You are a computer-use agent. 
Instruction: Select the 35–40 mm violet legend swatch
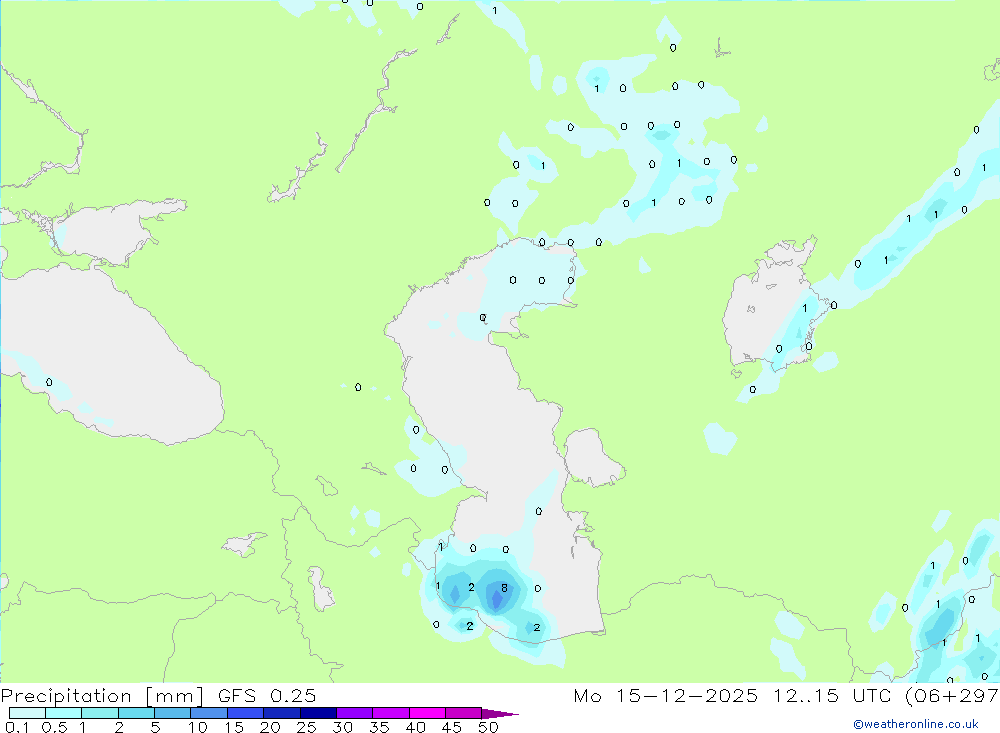[391, 713]
